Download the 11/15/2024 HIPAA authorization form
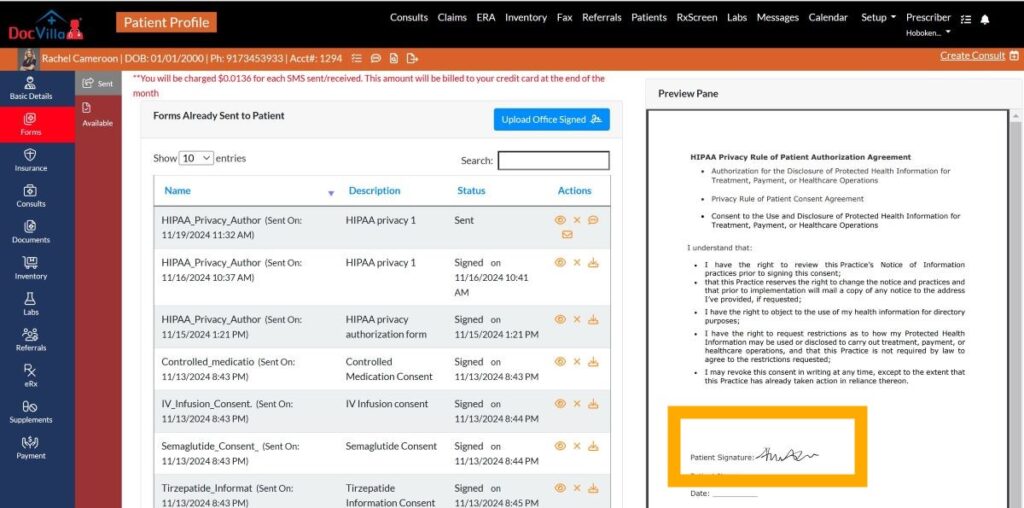The height and width of the screenshot is (508, 1024). click(x=593, y=319)
